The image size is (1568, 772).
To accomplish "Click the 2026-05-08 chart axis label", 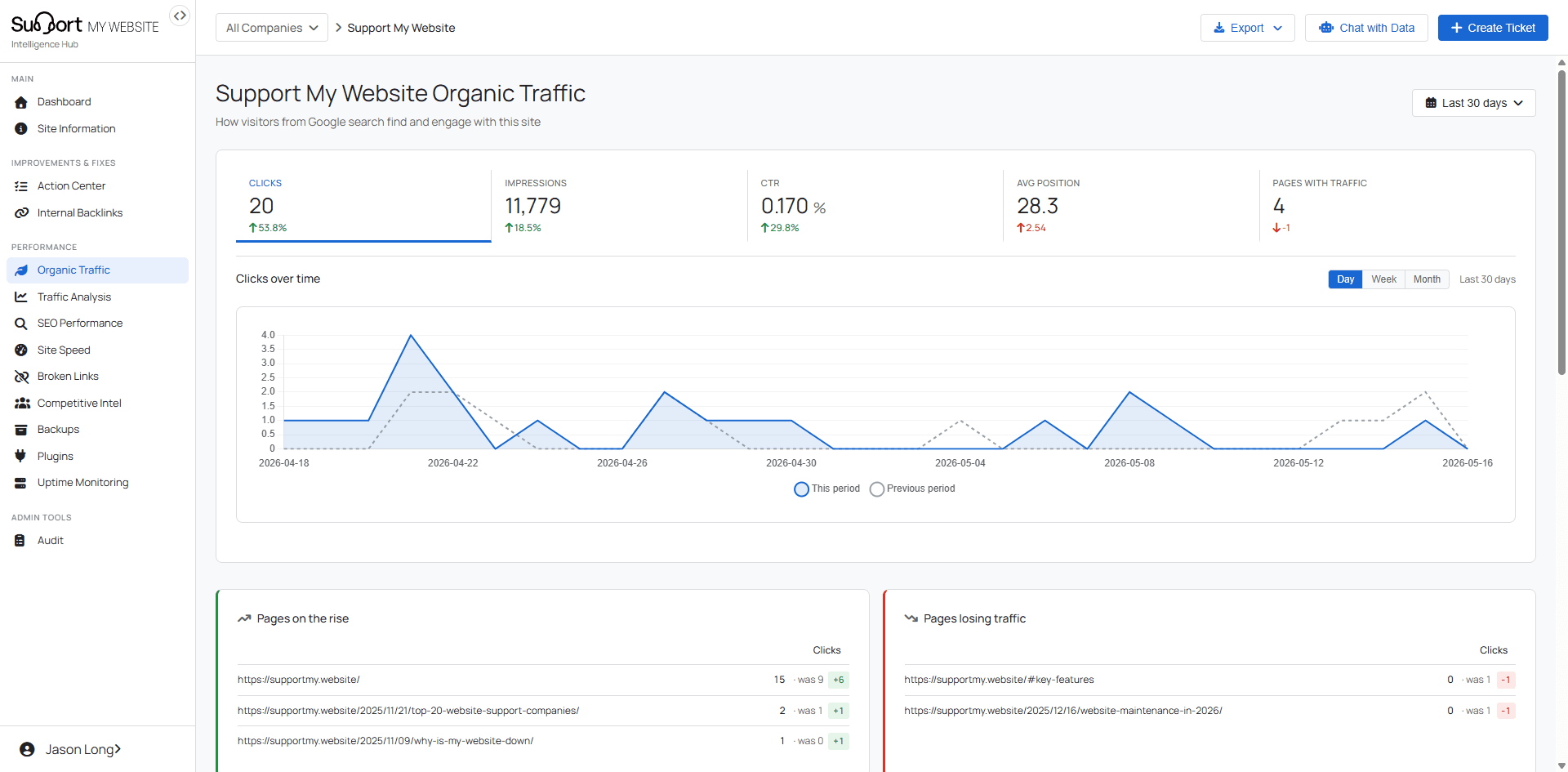I will [x=1129, y=463].
